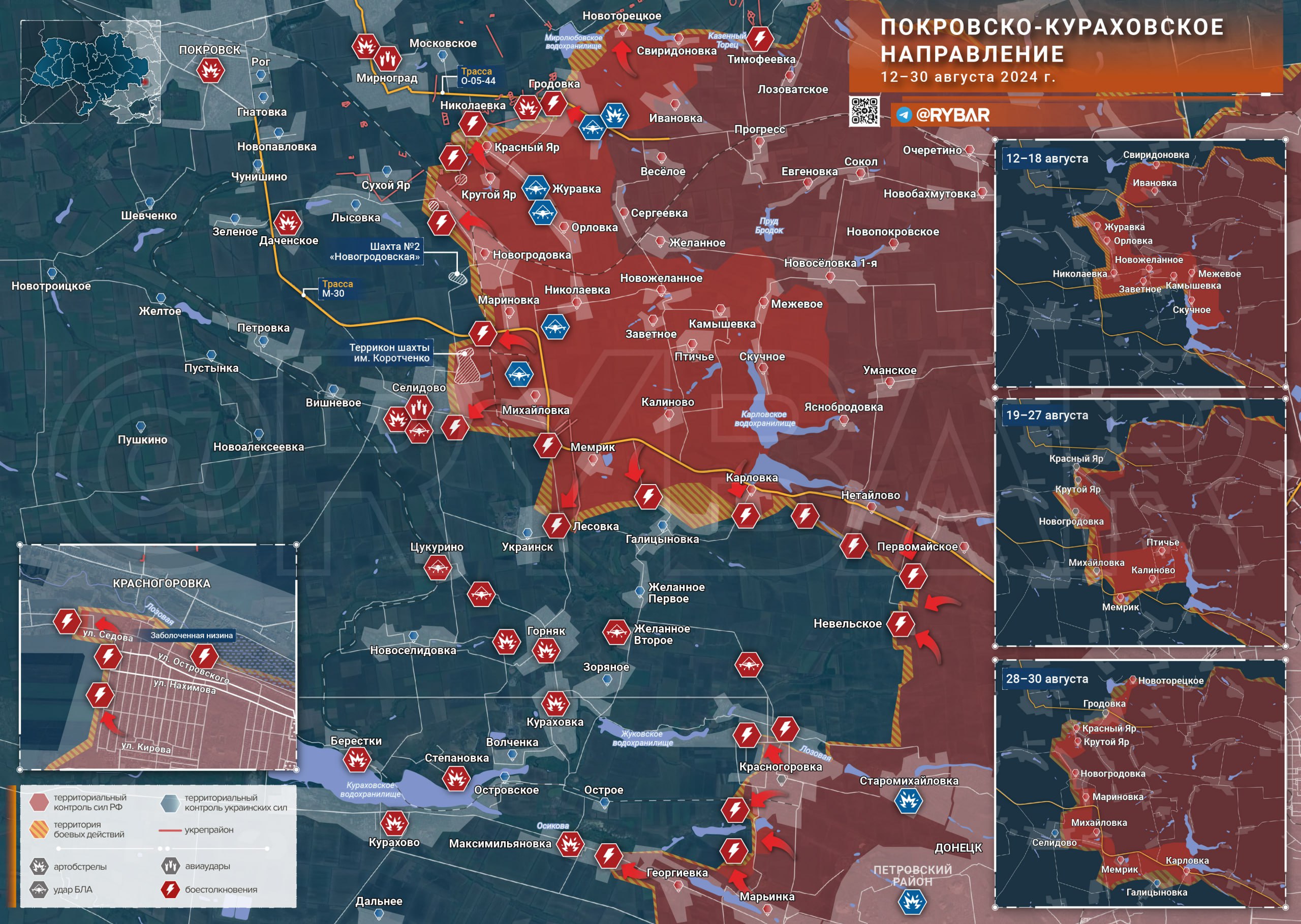The width and height of the screenshot is (1301, 924).
Task: Click the blue explosion icon below Старомихайловка
Action: pyautogui.click(x=908, y=801)
